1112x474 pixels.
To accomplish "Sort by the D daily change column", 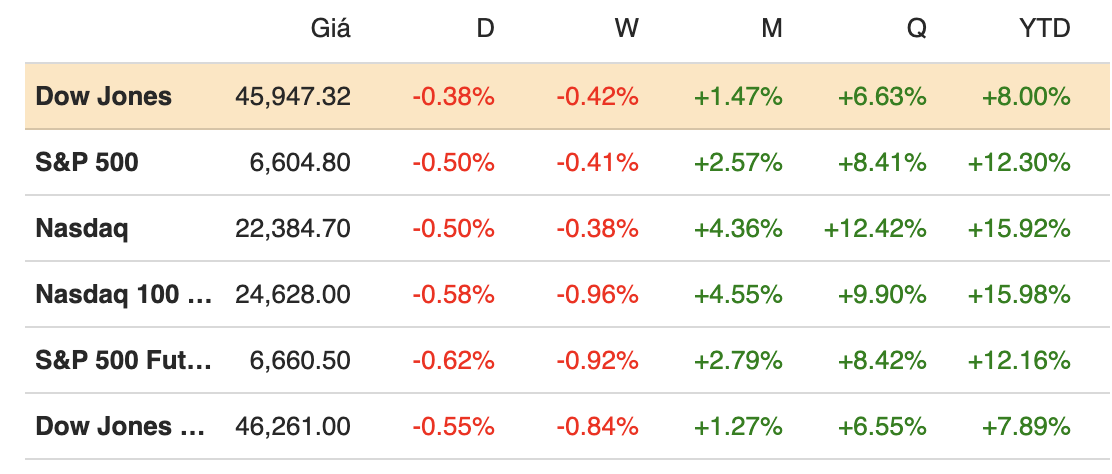I will (x=485, y=28).
